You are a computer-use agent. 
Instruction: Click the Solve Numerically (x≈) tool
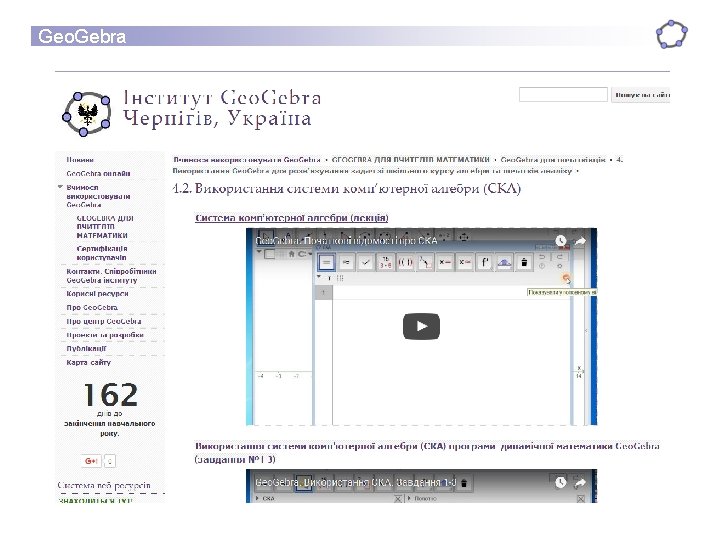point(465,262)
